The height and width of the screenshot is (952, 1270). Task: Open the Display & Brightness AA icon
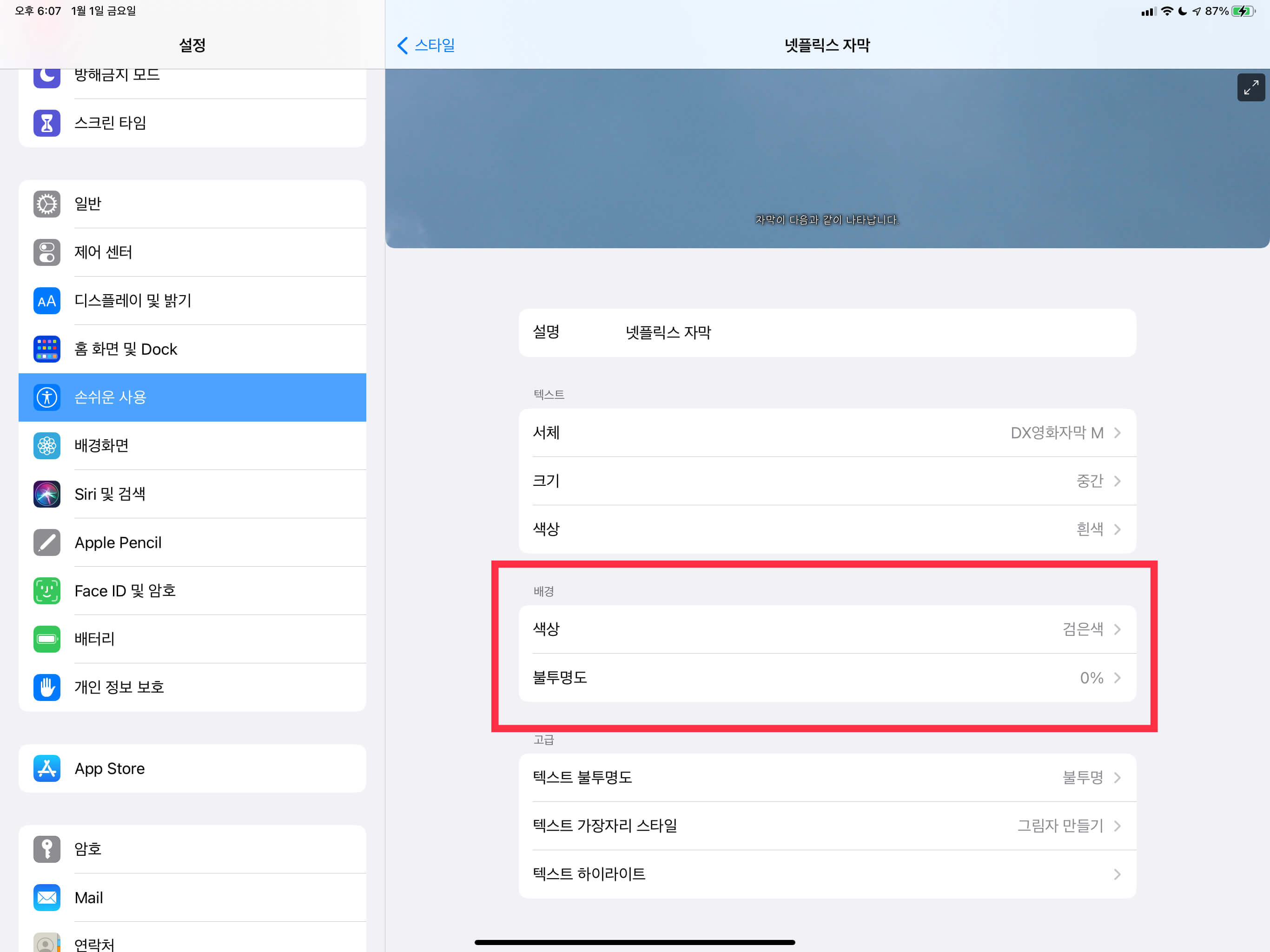tap(47, 301)
